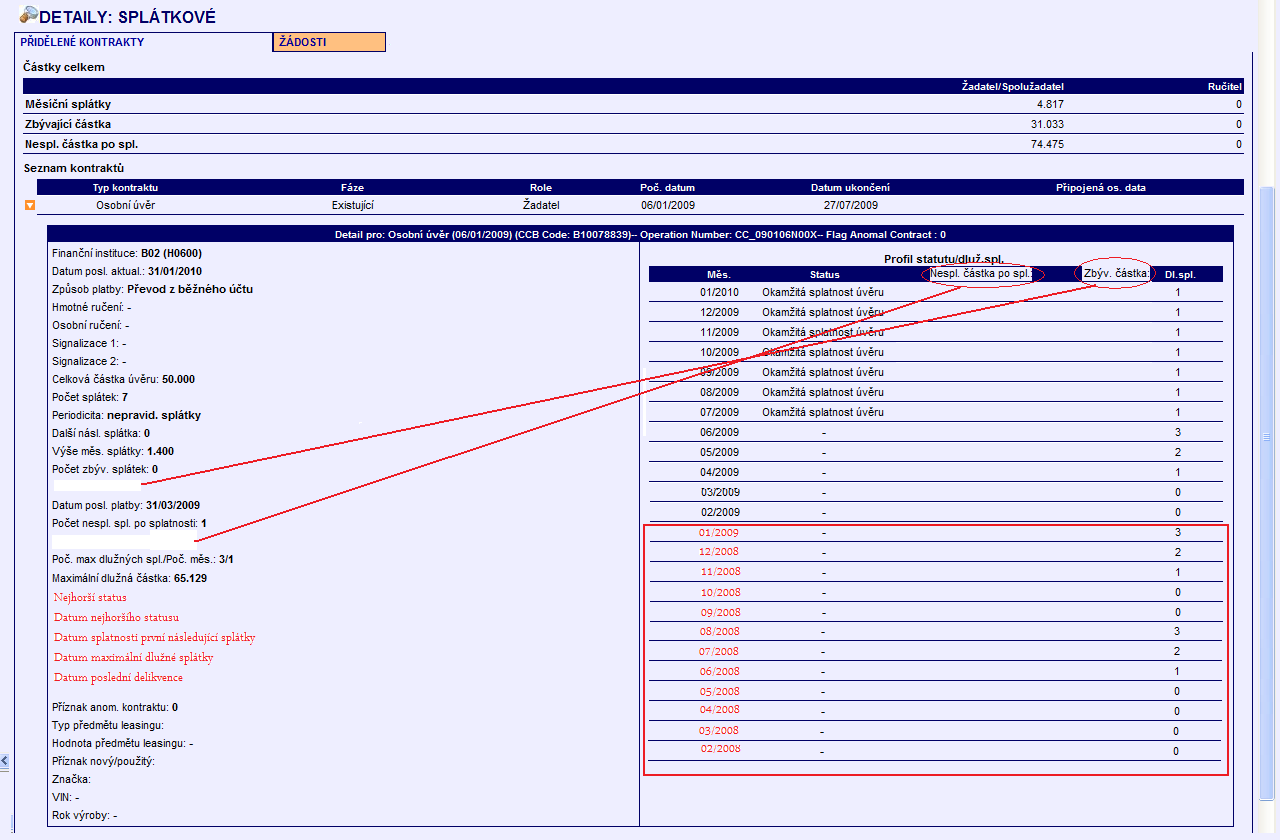The height and width of the screenshot is (840, 1280).
Task: Click the Celková částka úvěru 50.000 line
Action: 123,379
